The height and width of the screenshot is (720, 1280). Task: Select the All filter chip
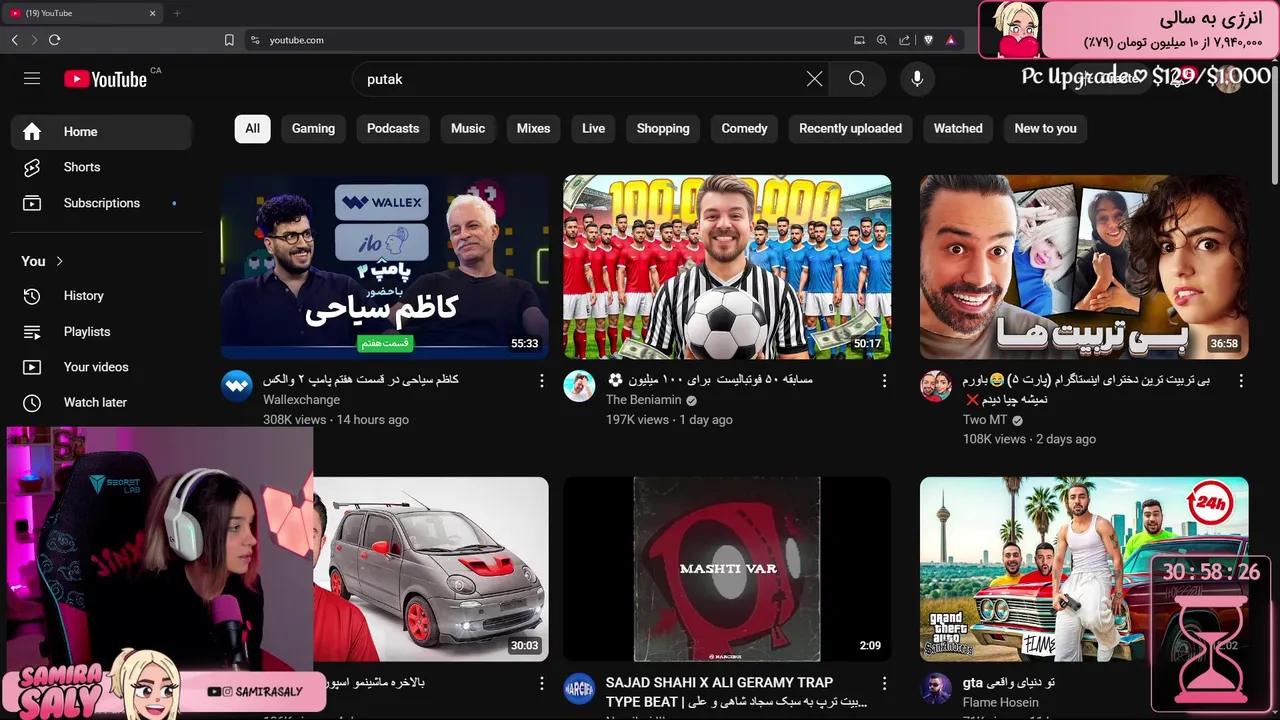(252, 128)
